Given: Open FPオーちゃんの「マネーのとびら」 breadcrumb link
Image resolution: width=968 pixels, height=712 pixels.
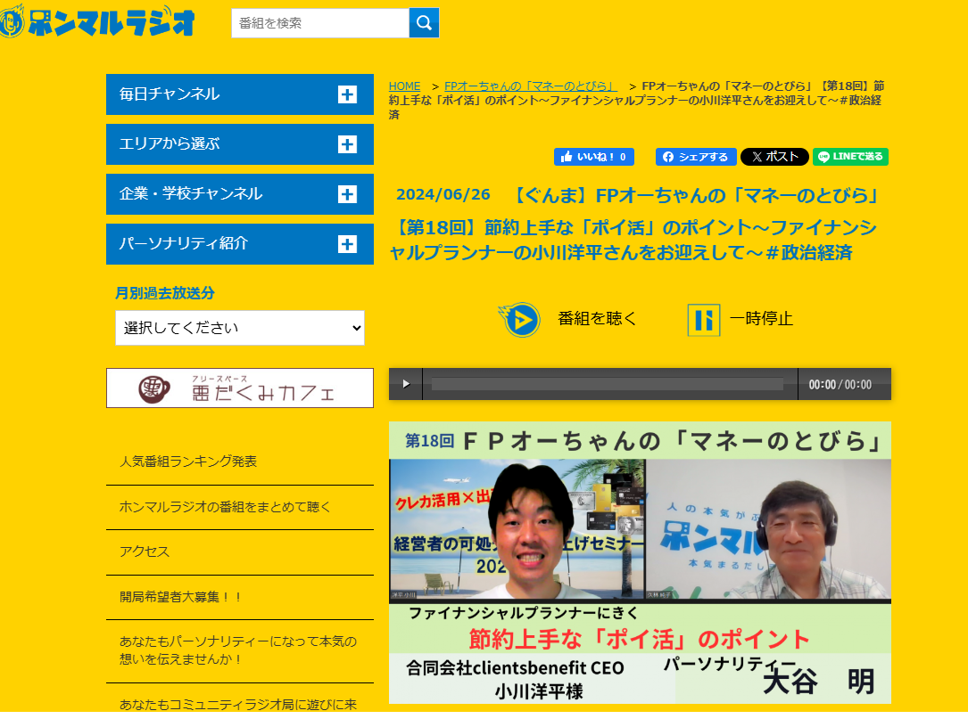Looking at the screenshot, I should (530, 86).
